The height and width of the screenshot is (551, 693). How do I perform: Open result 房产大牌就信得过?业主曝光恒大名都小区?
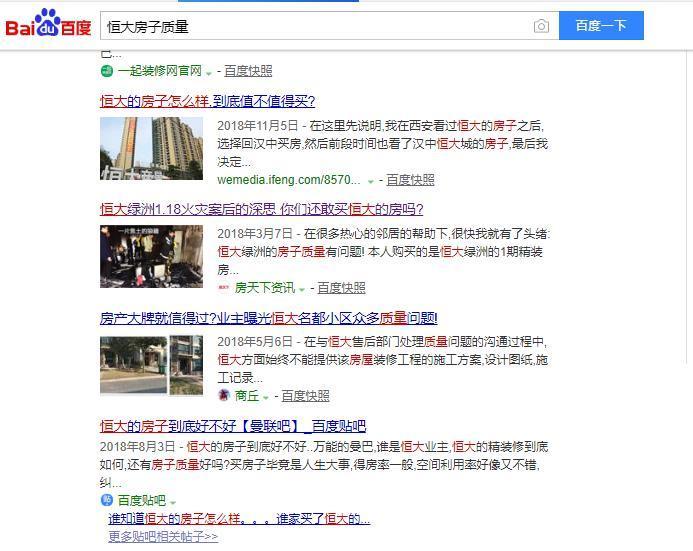click(269, 318)
